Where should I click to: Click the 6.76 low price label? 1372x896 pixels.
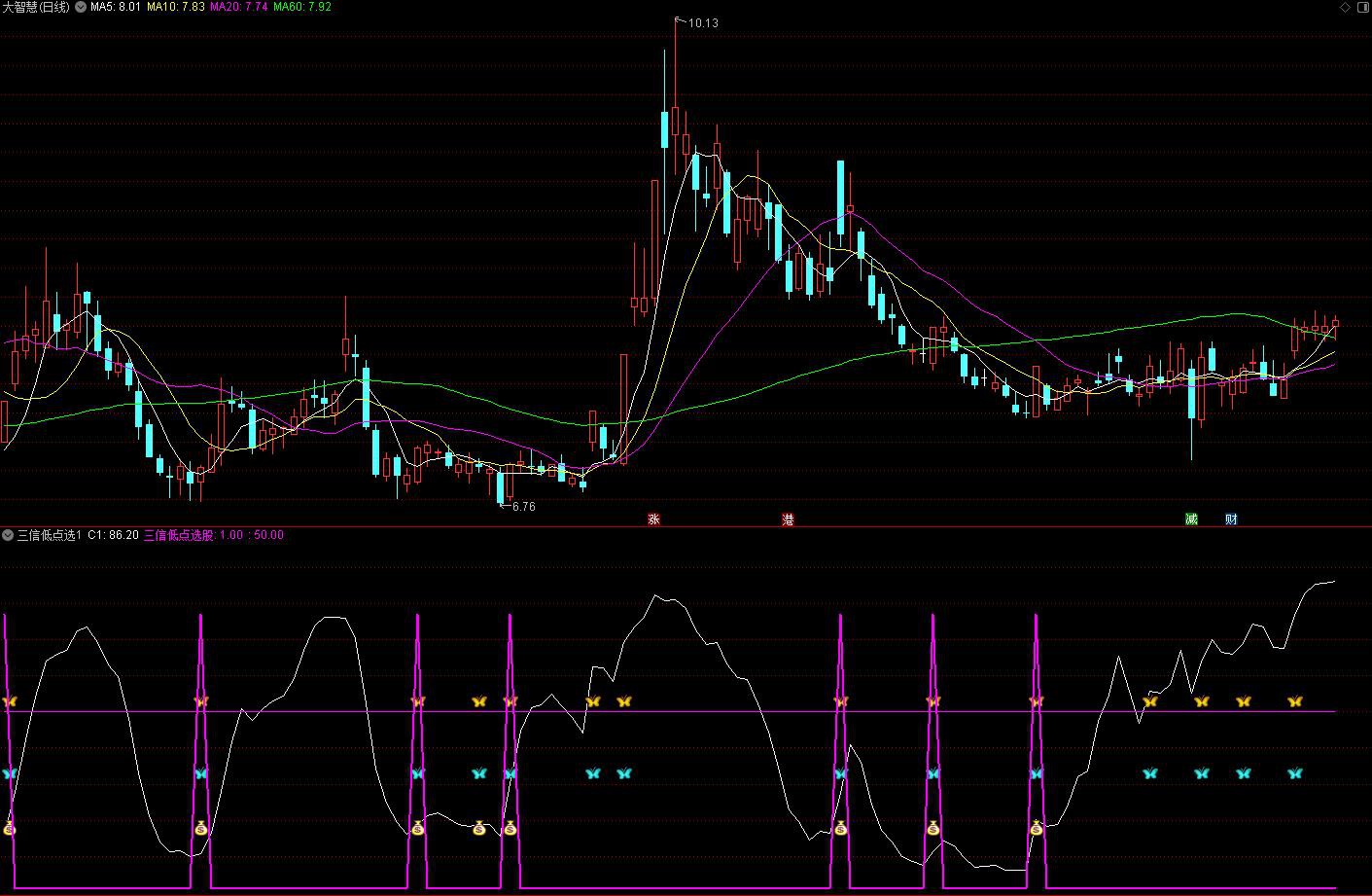pos(523,507)
